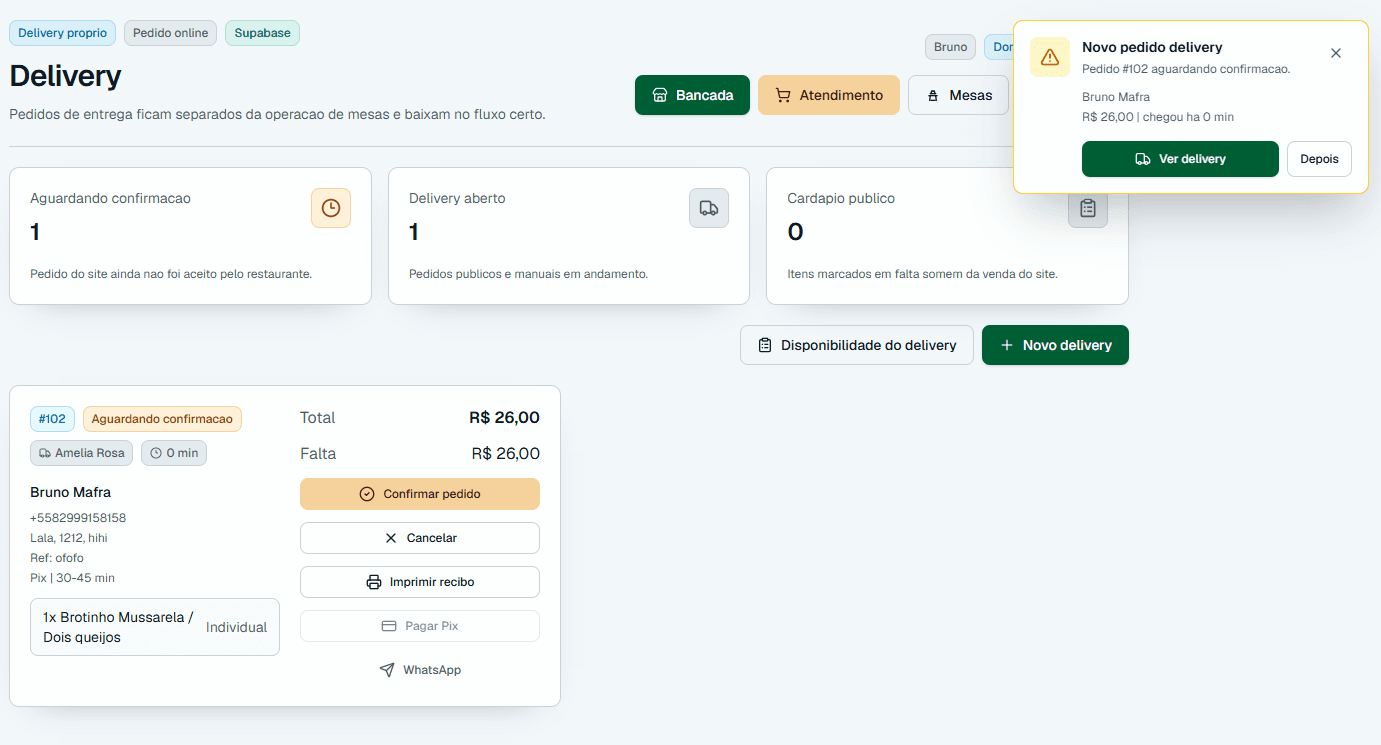Click Pagar Pix button
Viewport: 1381px width, 745px height.
(420, 626)
